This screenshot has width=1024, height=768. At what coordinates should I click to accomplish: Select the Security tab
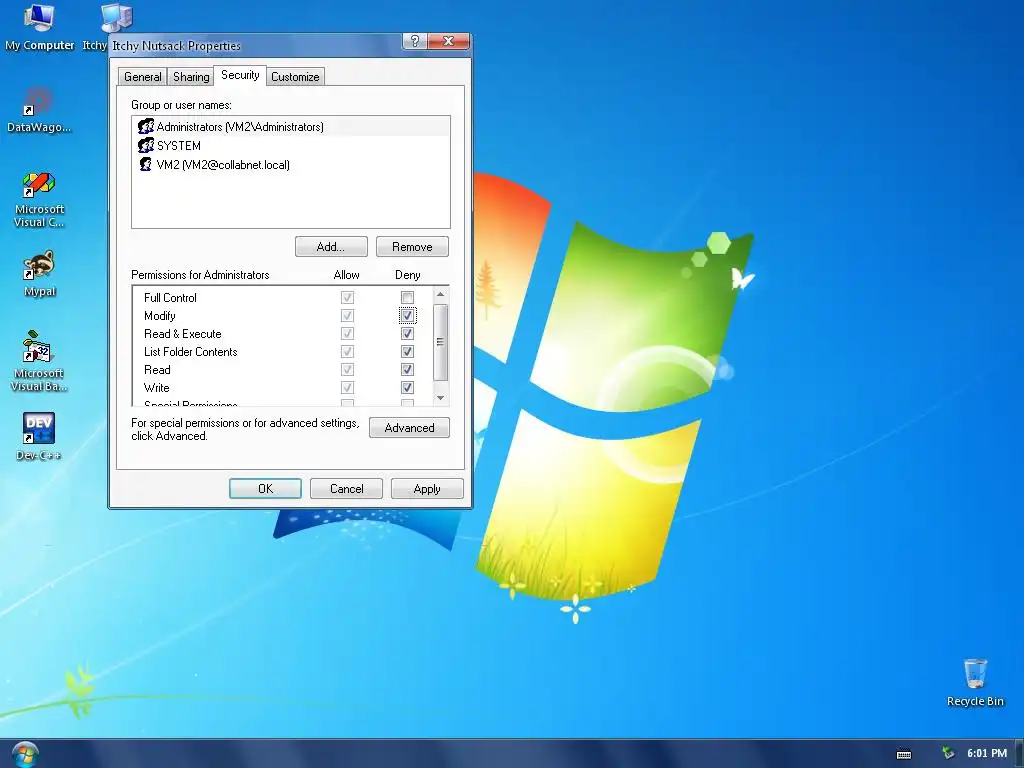[x=240, y=75]
